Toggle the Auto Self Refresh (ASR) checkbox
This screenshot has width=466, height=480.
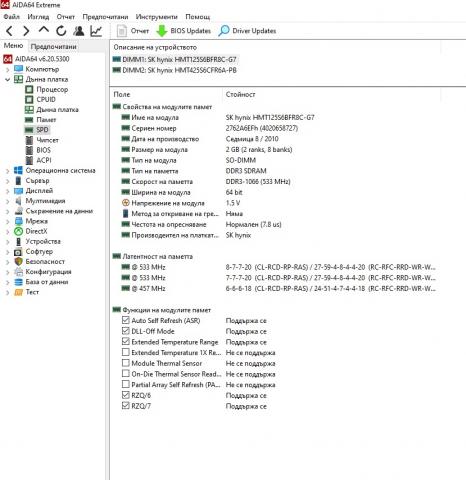(125, 320)
